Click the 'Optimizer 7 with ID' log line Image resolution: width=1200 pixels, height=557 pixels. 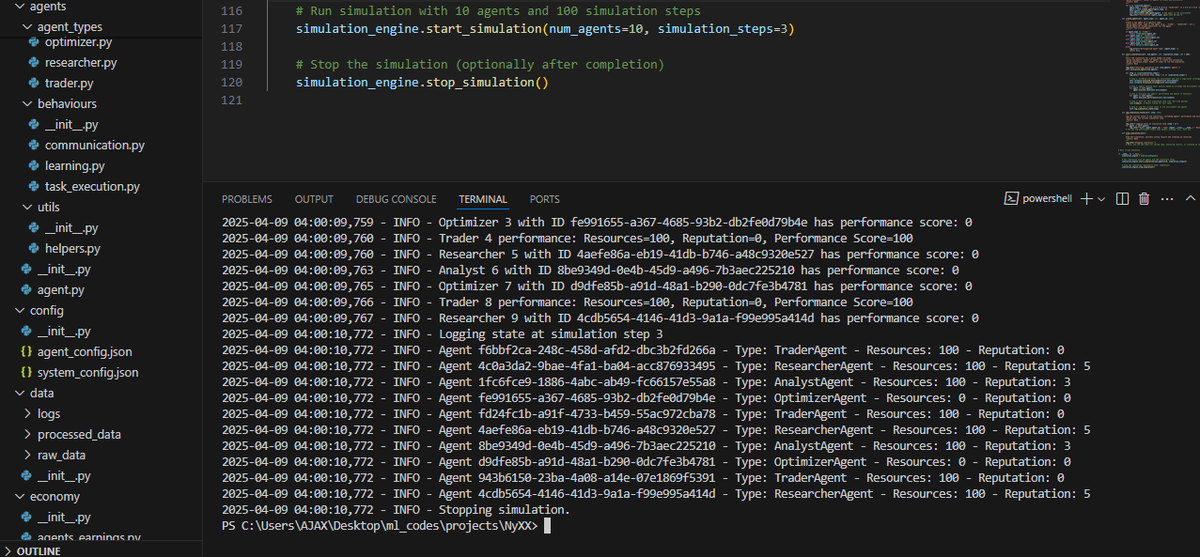(597, 286)
